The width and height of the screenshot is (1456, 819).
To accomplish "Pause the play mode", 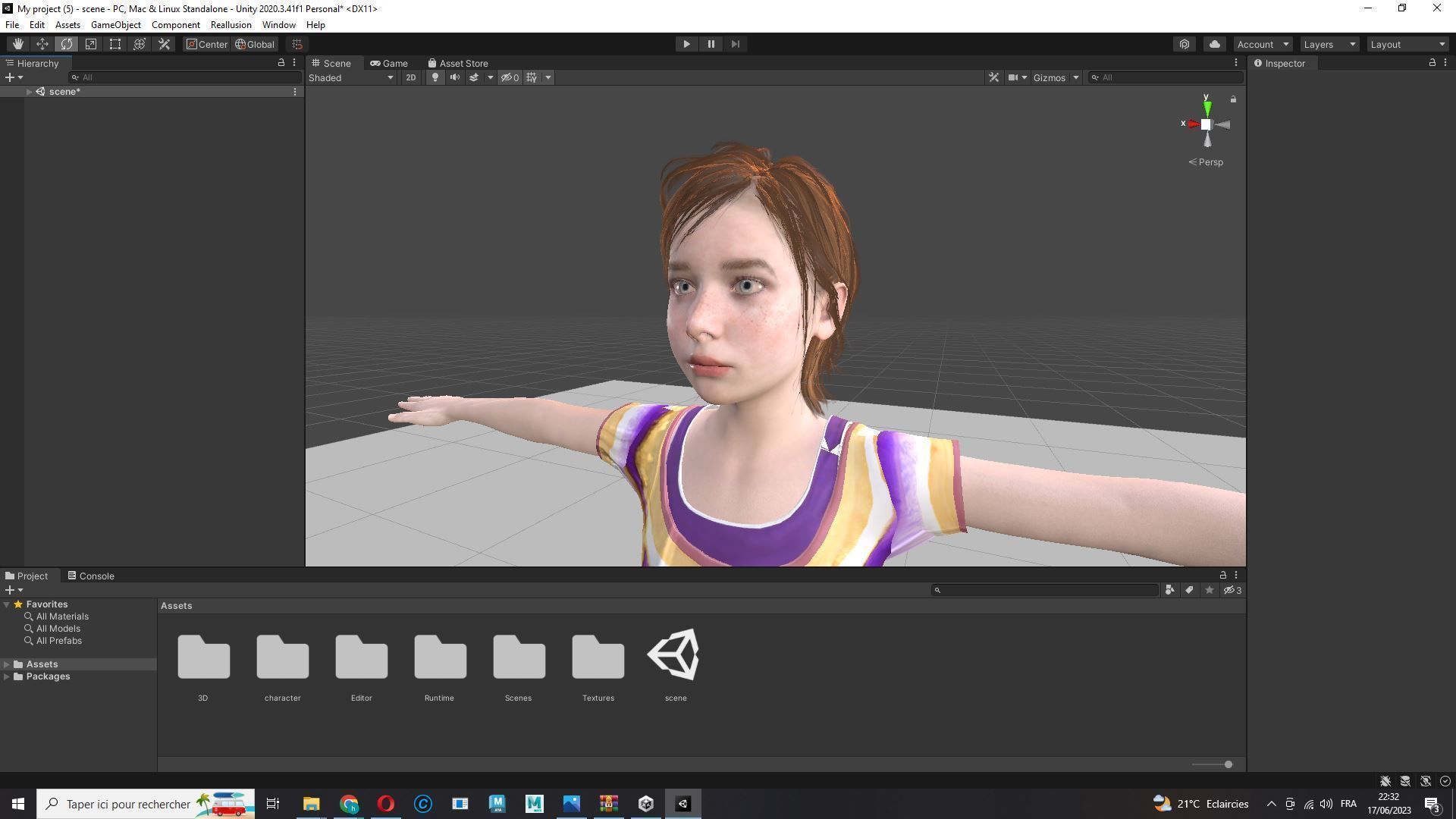I will [x=711, y=44].
